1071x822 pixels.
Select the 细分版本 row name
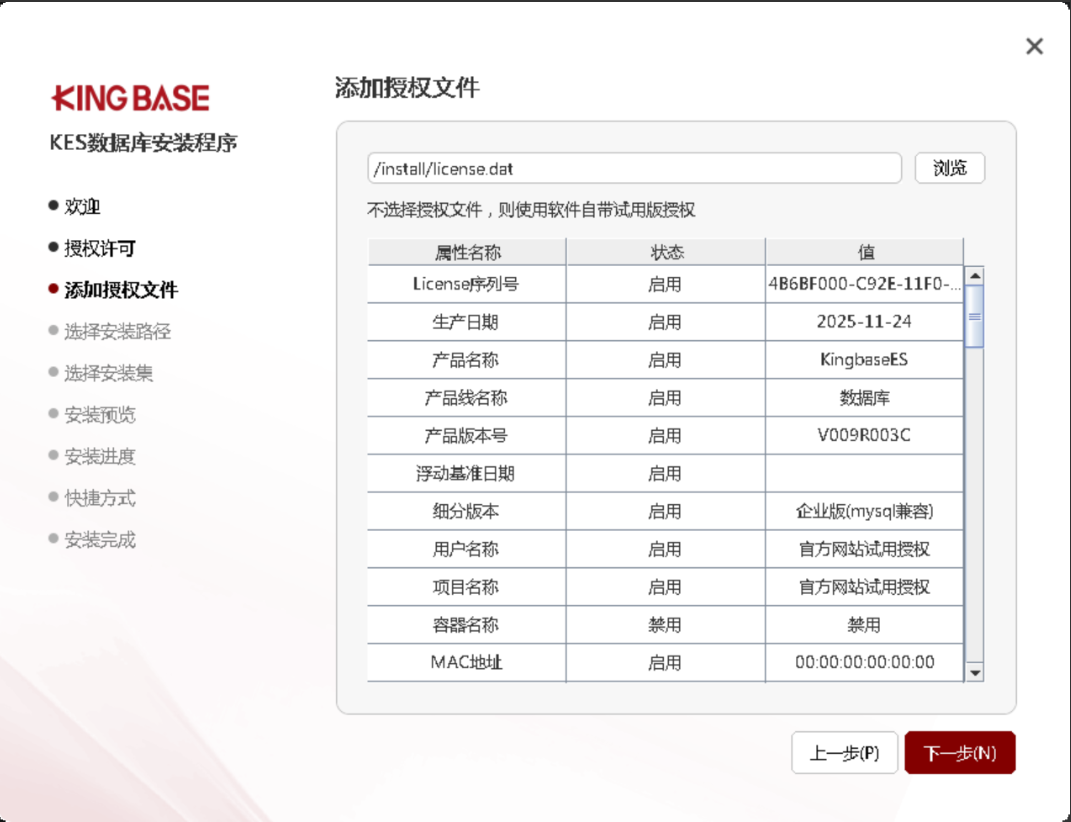[x=466, y=511]
